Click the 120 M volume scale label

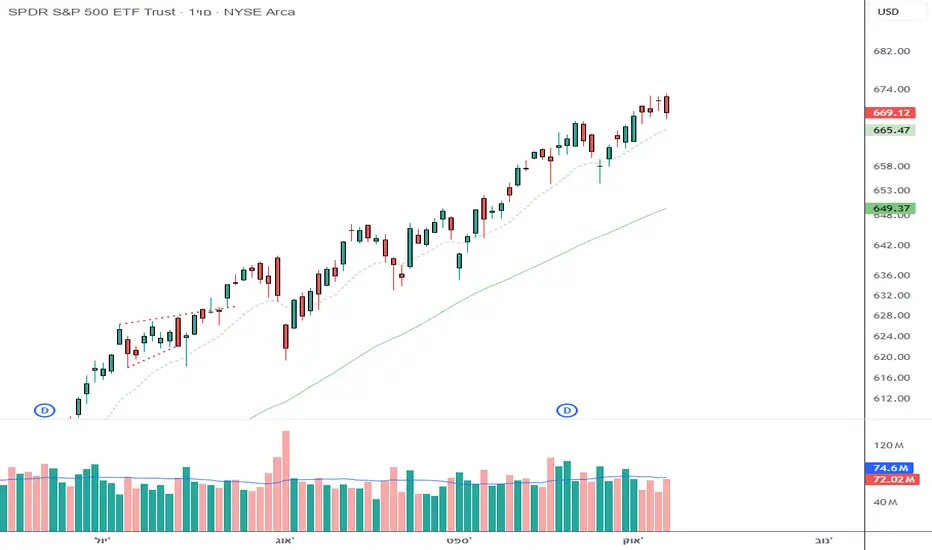[889, 445]
